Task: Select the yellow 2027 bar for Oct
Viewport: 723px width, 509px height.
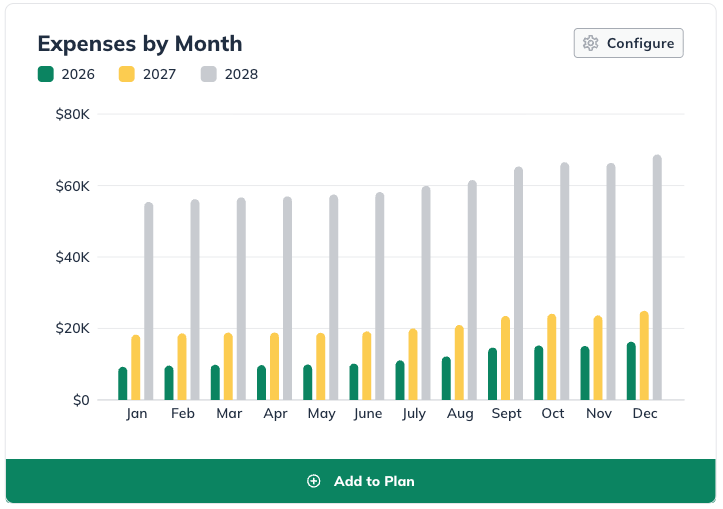Action: coord(551,357)
